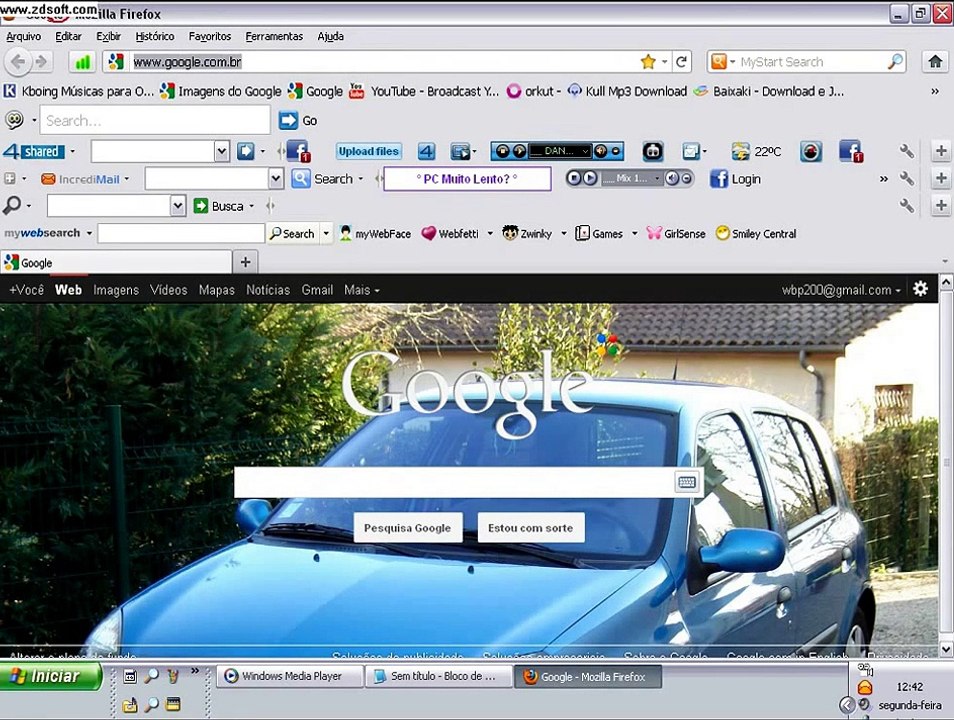Open the Histórico menu

point(155,37)
